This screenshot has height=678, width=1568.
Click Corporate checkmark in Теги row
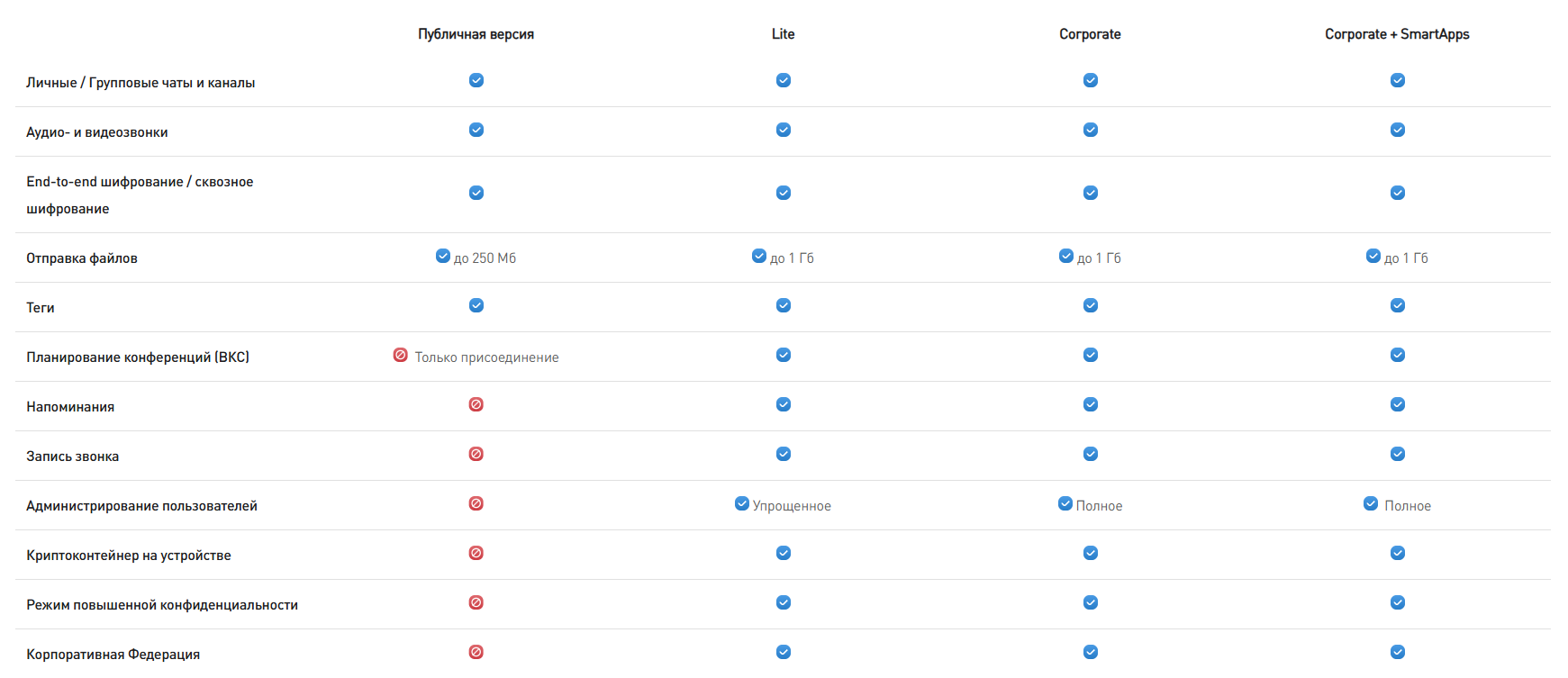click(1091, 305)
